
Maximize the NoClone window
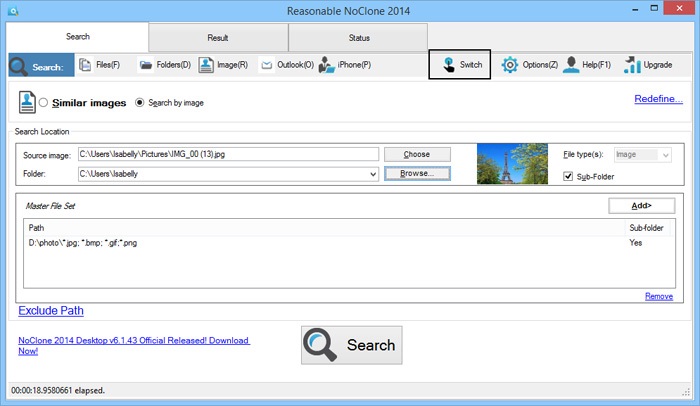coord(654,8)
